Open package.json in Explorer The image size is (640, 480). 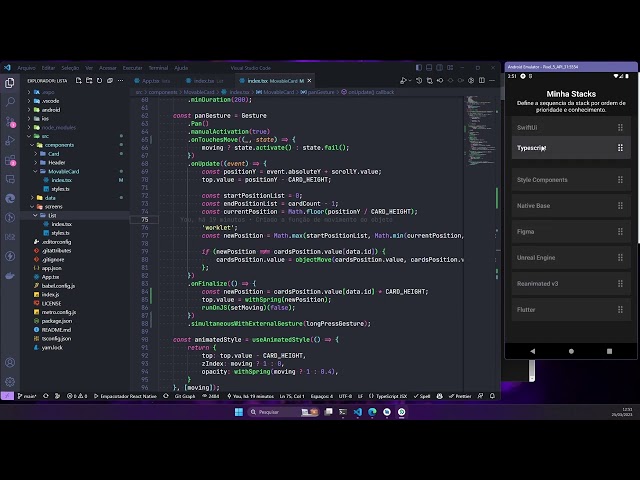coord(57,321)
